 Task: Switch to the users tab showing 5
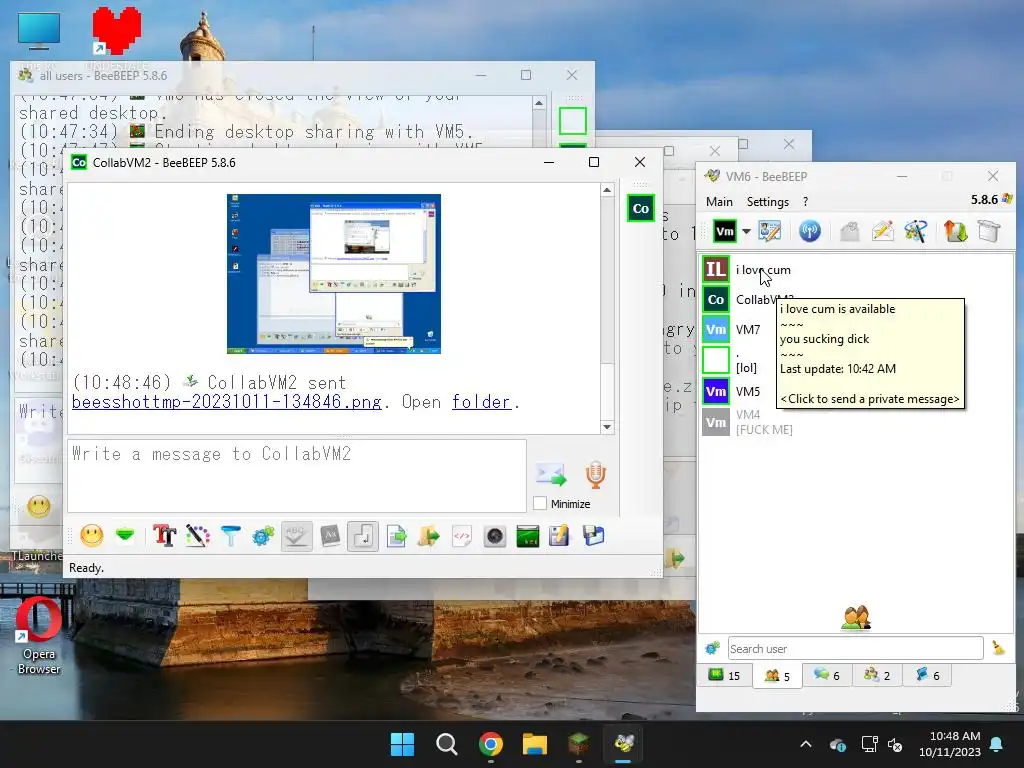[777, 675]
